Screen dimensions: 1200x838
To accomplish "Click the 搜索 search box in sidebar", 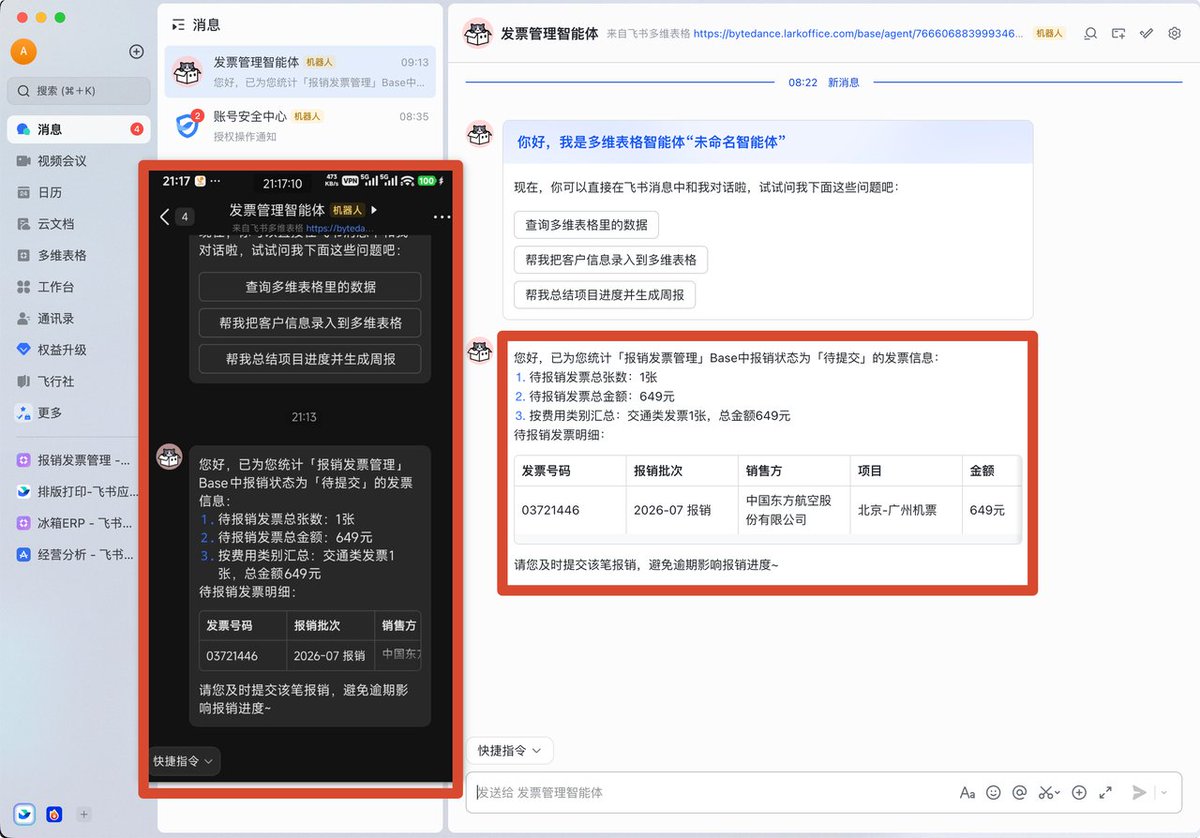I will pos(79,90).
